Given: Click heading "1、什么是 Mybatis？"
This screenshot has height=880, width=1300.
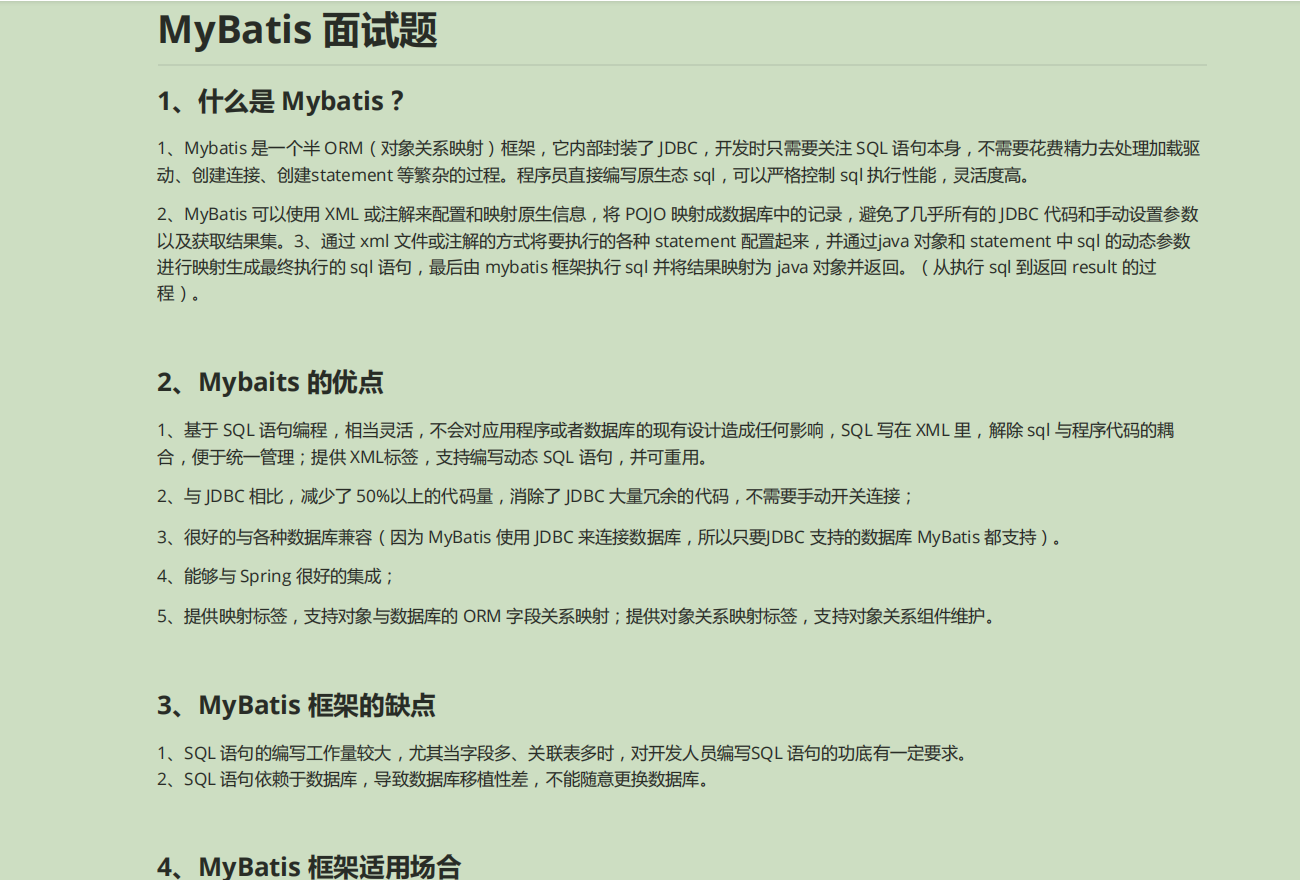Looking at the screenshot, I should click(281, 101).
